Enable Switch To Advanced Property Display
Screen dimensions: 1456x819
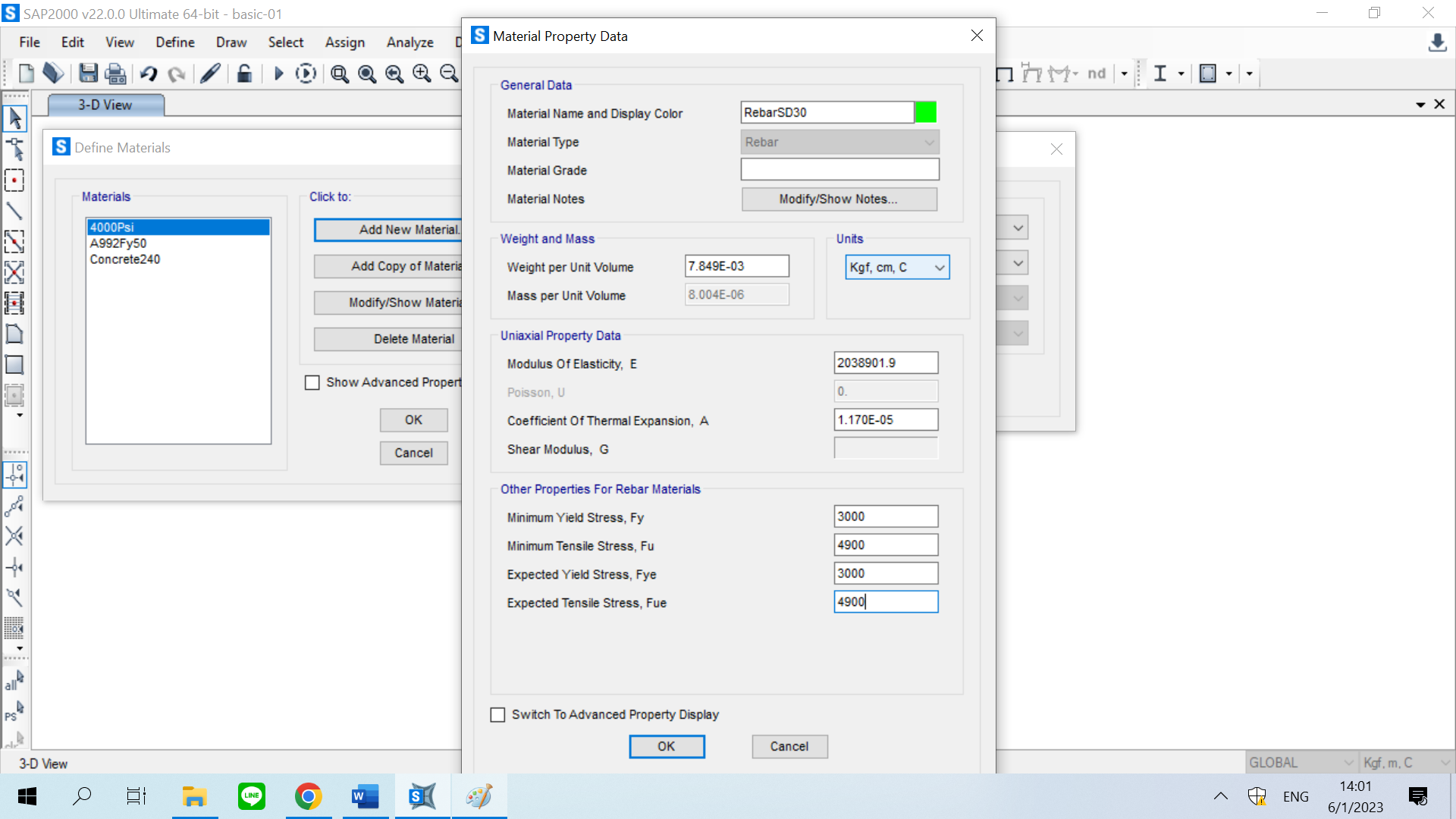click(498, 715)
